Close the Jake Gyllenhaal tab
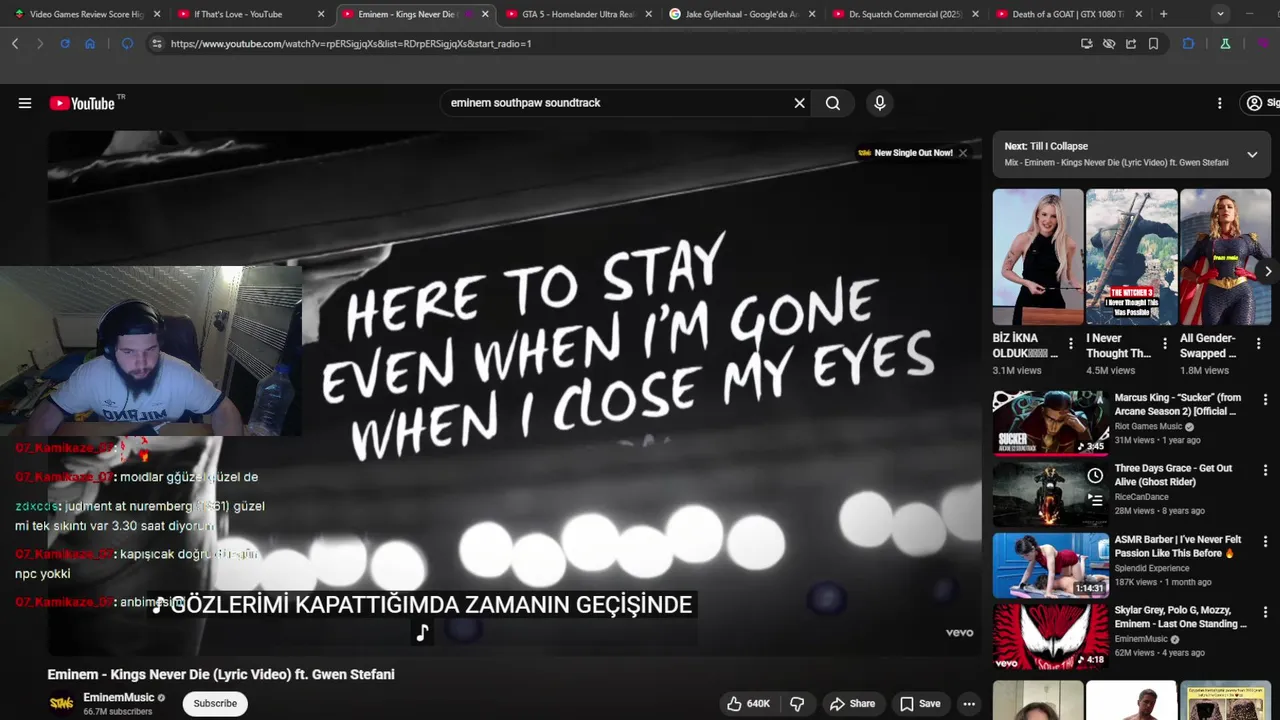1280x720 pixels. coord(812,14)
